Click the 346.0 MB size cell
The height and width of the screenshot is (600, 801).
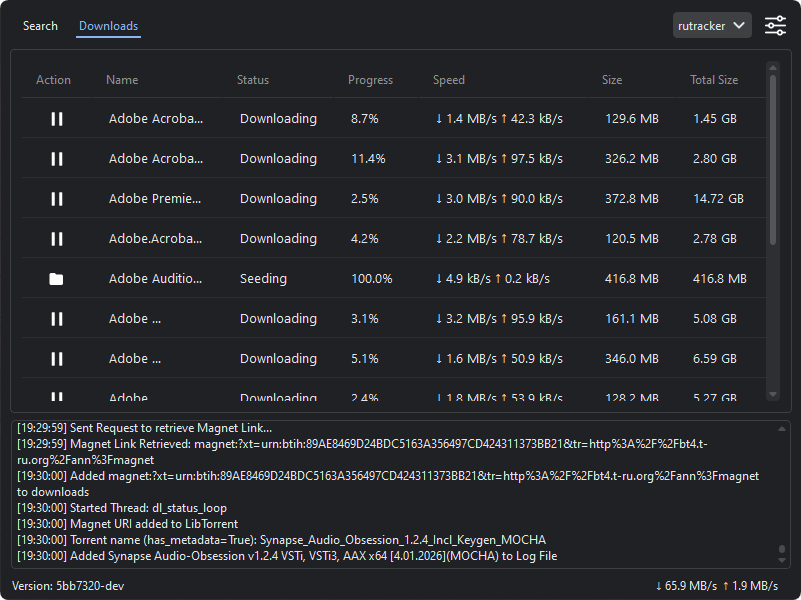click(631, 358)
